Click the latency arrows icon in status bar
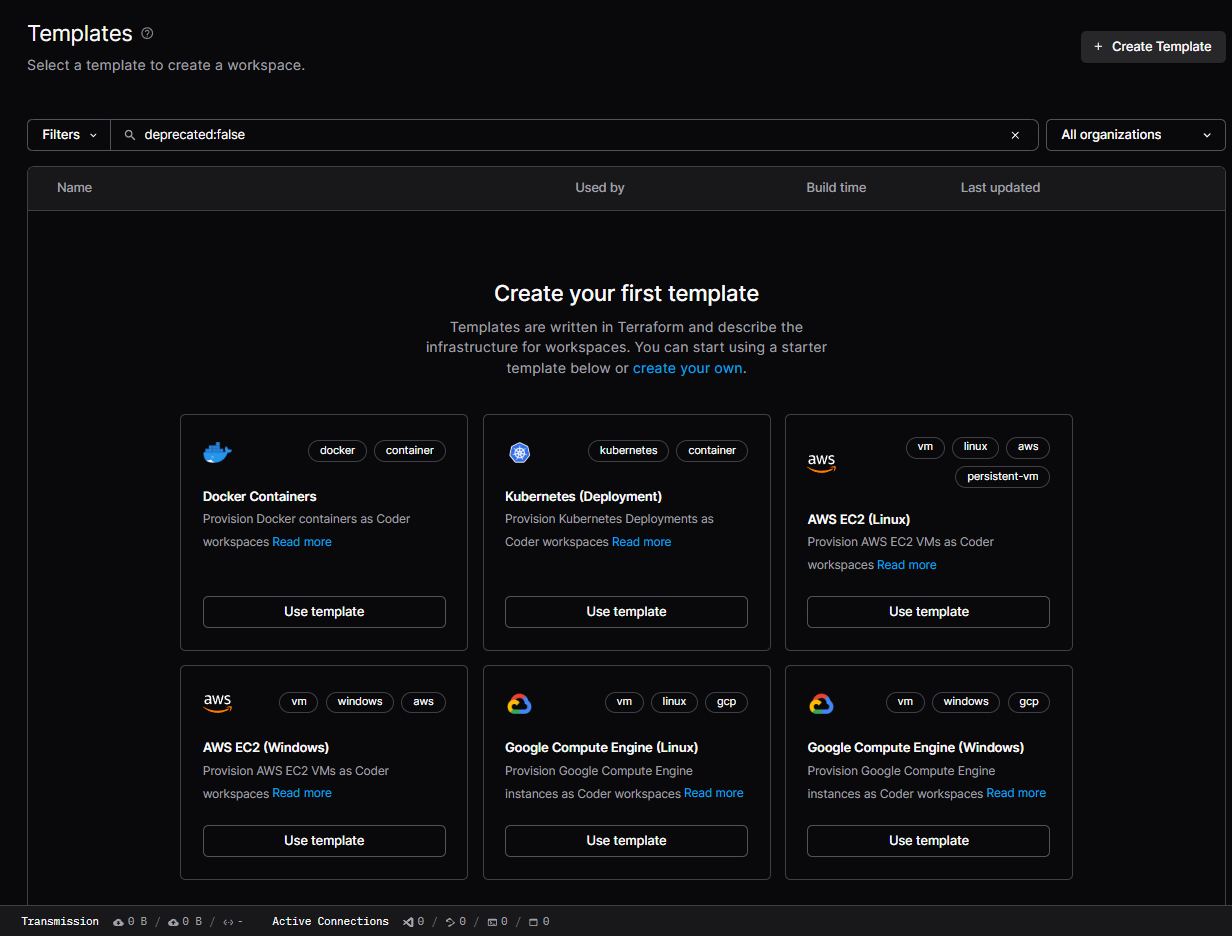 pos(228,922)
